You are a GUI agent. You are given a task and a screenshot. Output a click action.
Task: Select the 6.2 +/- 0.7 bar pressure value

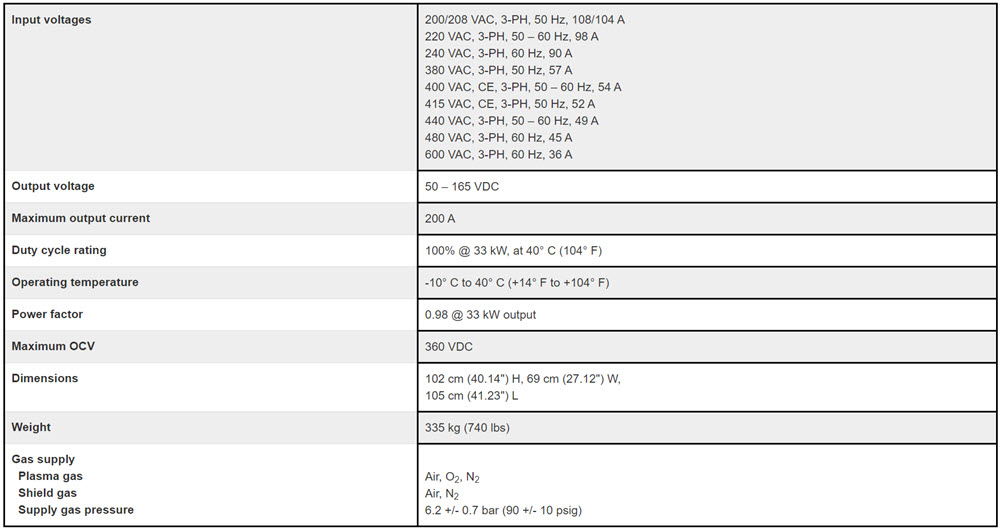point(503,511)
